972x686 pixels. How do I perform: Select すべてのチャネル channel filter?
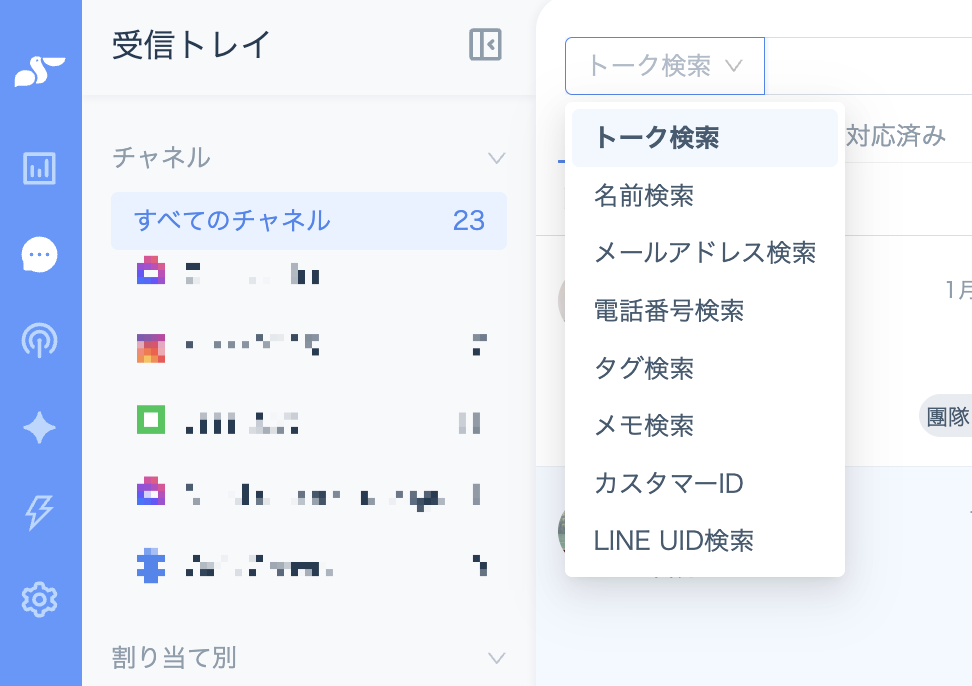[x=309, y=221]
